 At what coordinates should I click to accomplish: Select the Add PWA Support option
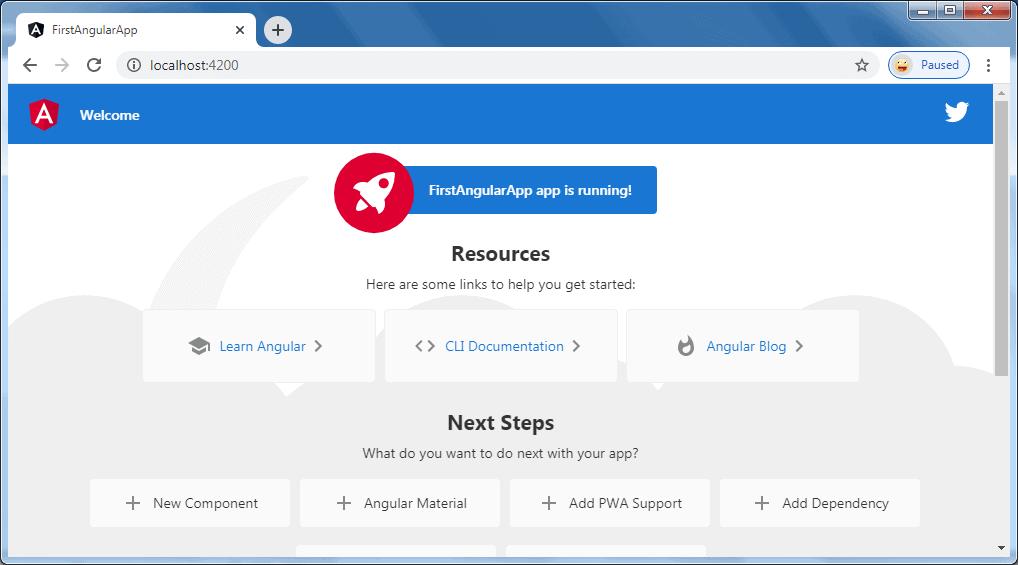[x=610, y=503]
